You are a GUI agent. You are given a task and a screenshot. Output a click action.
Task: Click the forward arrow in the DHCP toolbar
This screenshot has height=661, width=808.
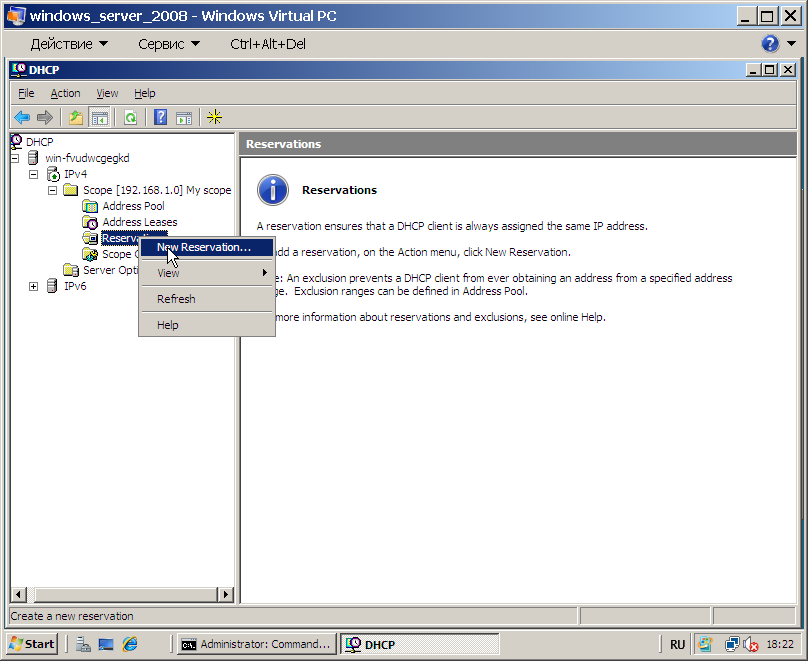tap(45, 118)
